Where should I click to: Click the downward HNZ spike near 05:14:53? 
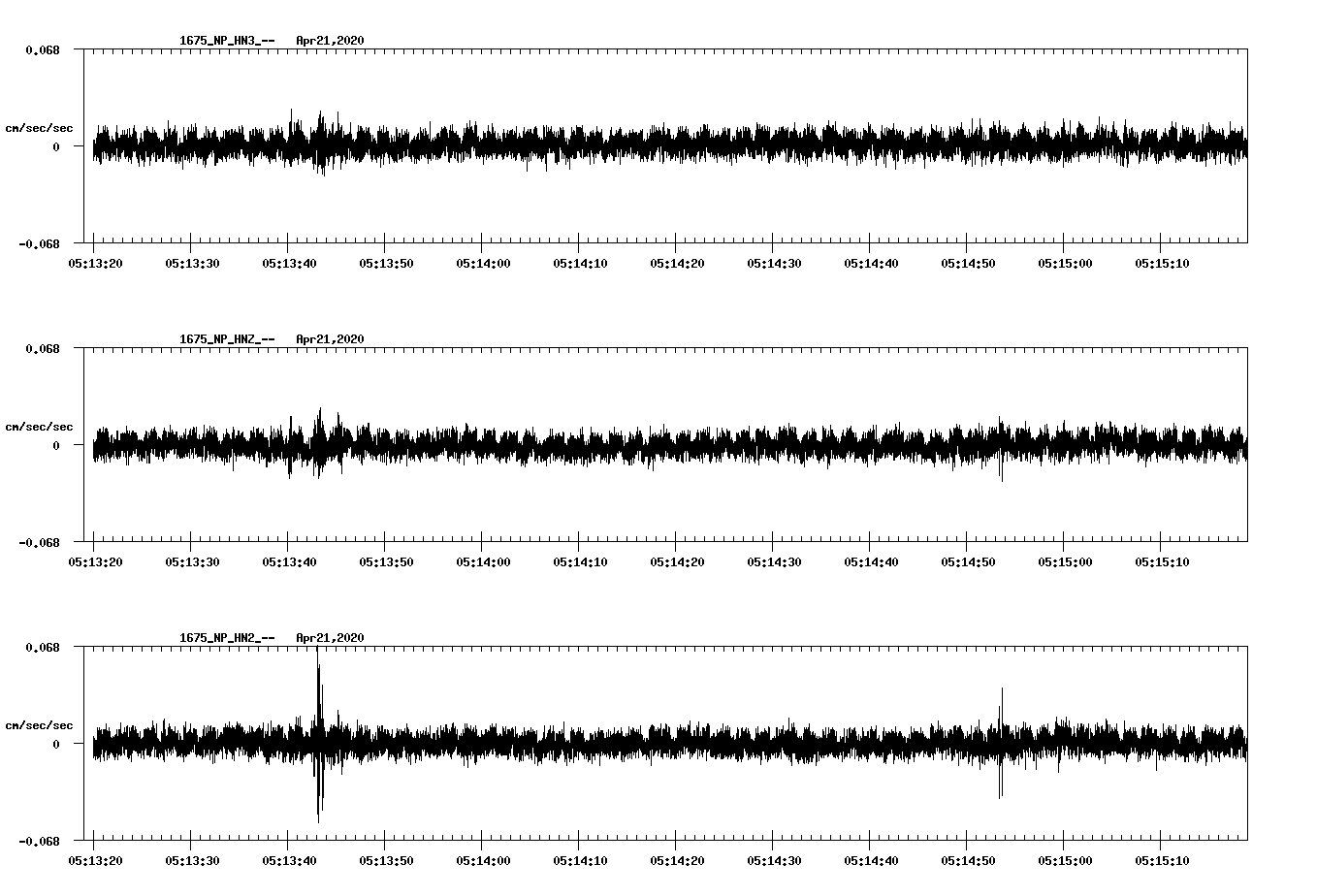click(x=1001, y=470)
